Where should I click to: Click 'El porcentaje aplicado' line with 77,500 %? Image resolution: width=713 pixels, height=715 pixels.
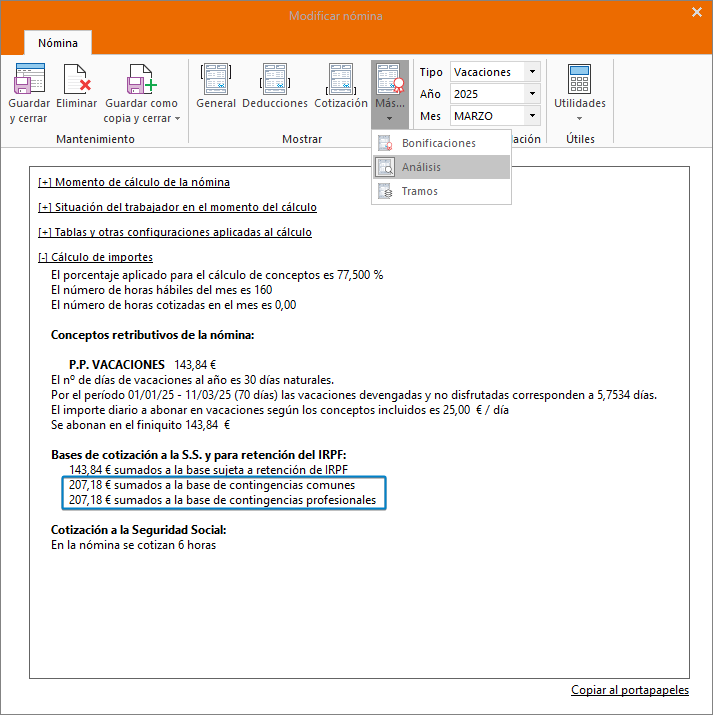[x=217, y=275]
